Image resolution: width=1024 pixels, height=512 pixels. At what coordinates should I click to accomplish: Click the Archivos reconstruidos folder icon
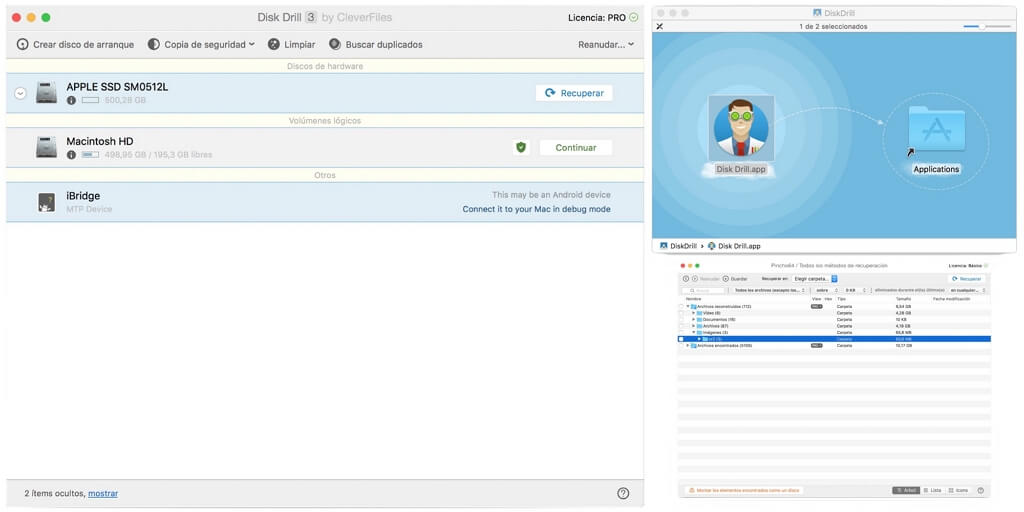tap(694, 306)
